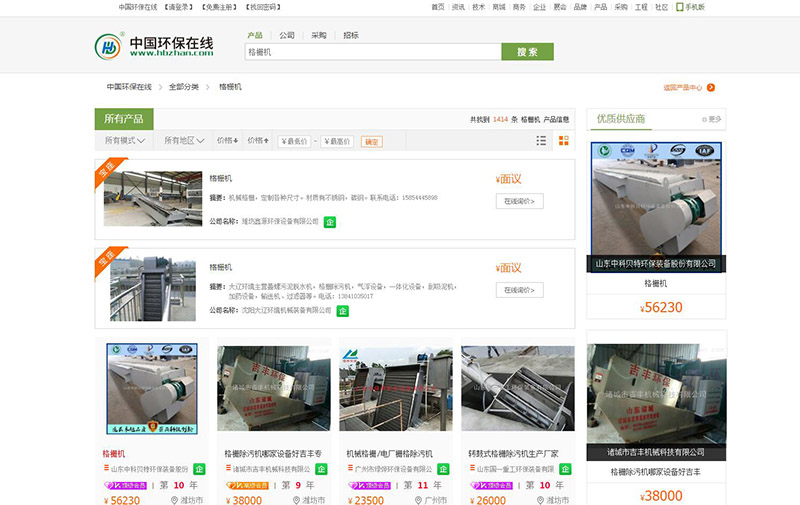Sort by price ascending arrow
The width and height of the screenshot is (800, 505).
(x=258, y=140)
